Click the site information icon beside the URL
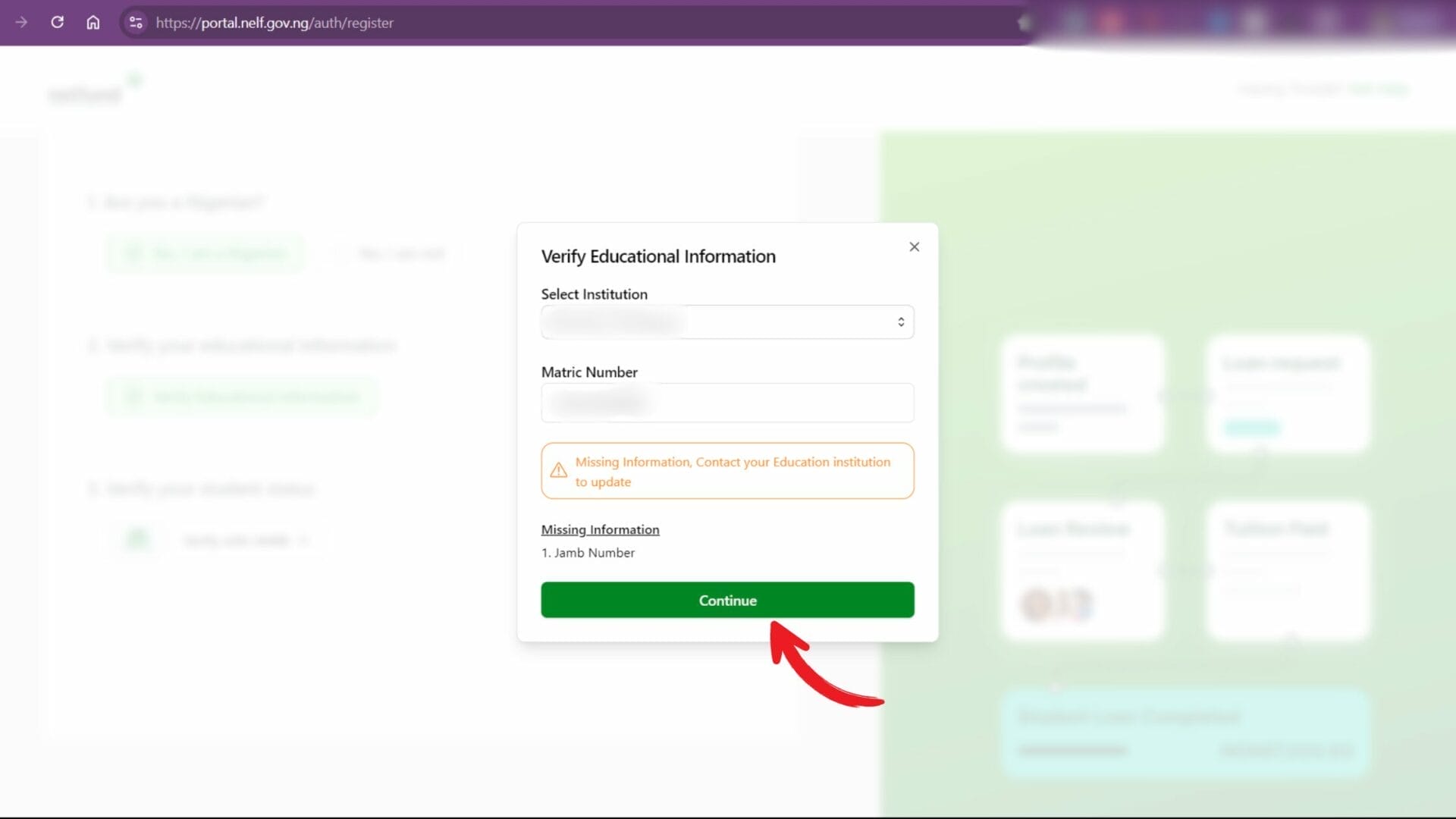1456x819 pixels. click(x=136, y=23)
